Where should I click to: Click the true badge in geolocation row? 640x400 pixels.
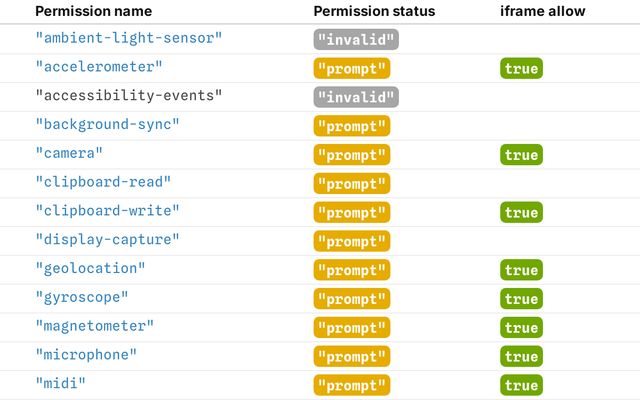click(521, 270)
